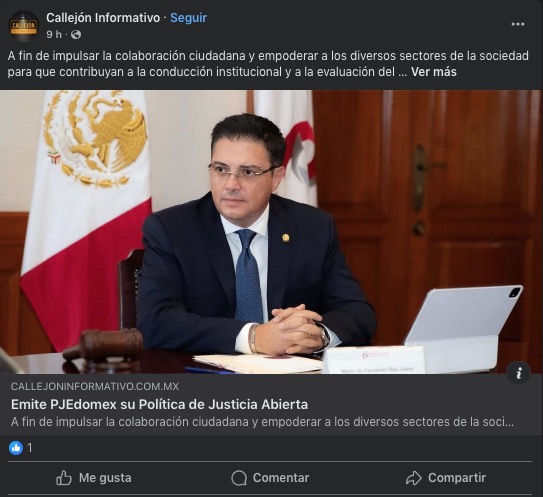
Task: View reaction count of 1
Action: point(30,448)
